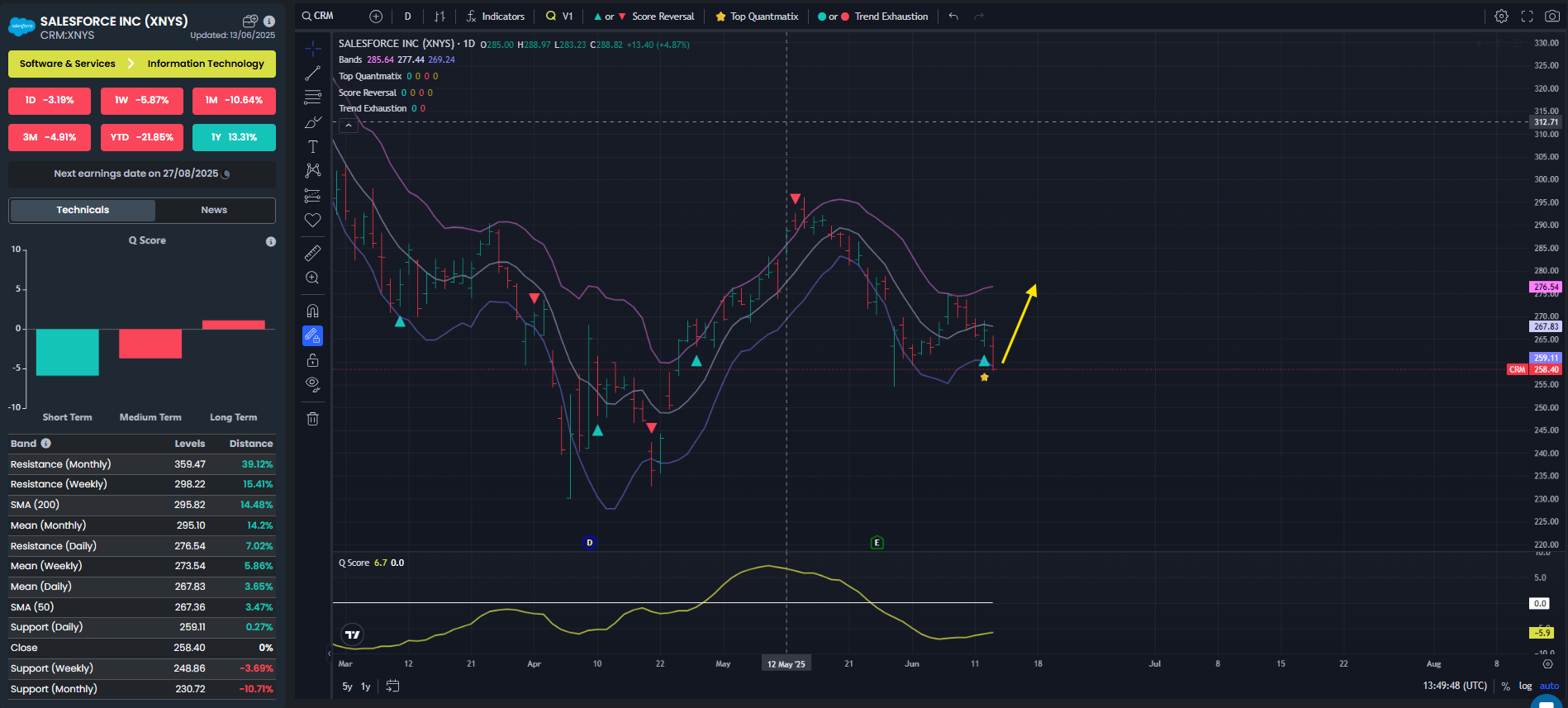Viewport: 1568px width, 708px height.
Task: Click the Band column info icon
Action: point(46,444)
